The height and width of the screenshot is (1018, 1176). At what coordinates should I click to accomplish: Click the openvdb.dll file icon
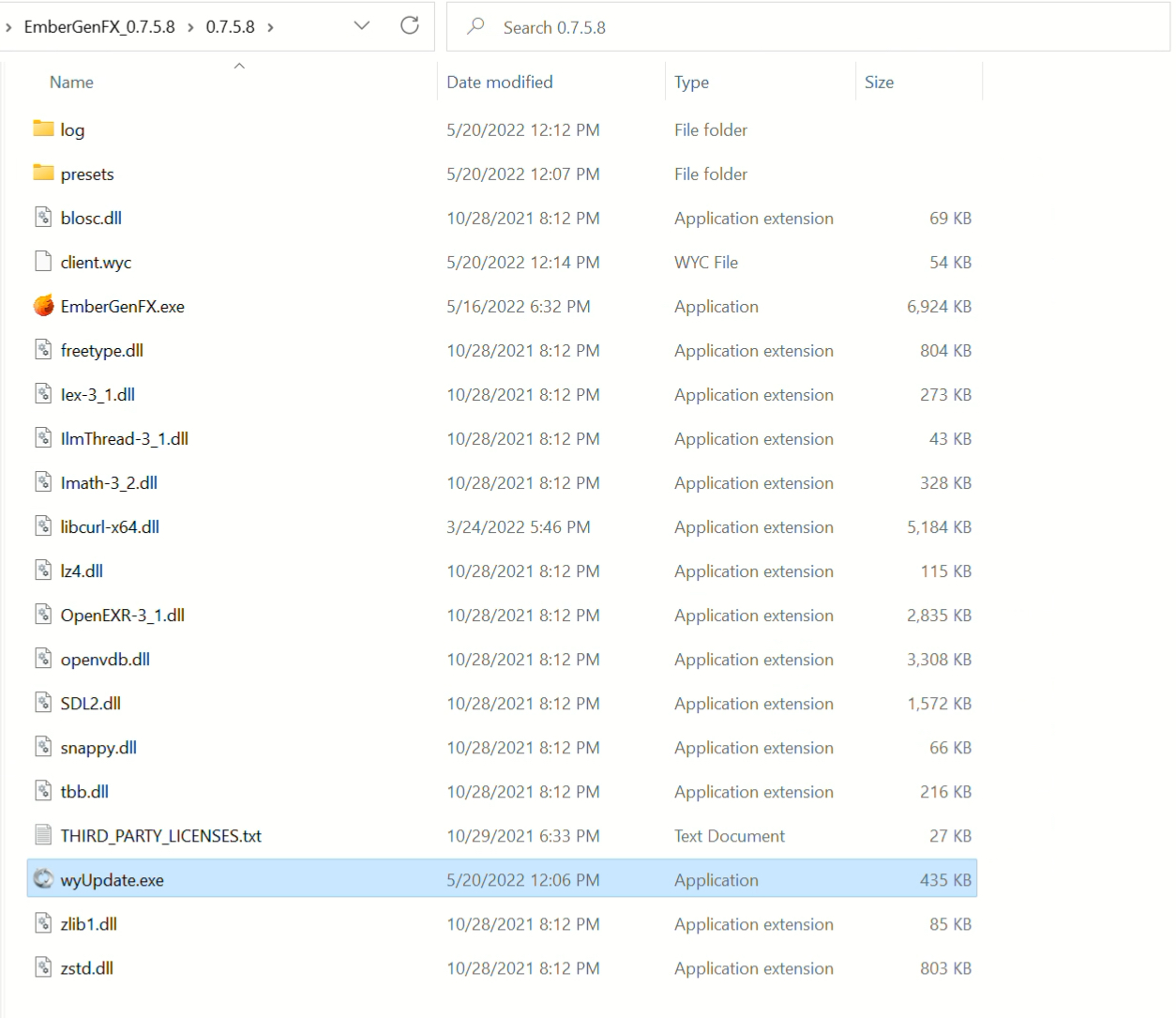point(43,659)
